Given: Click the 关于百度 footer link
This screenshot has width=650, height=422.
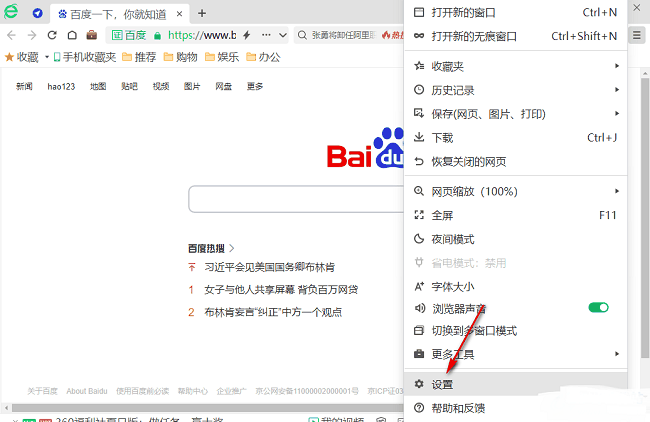Looking at the screenshot, I should click(42, 391).
